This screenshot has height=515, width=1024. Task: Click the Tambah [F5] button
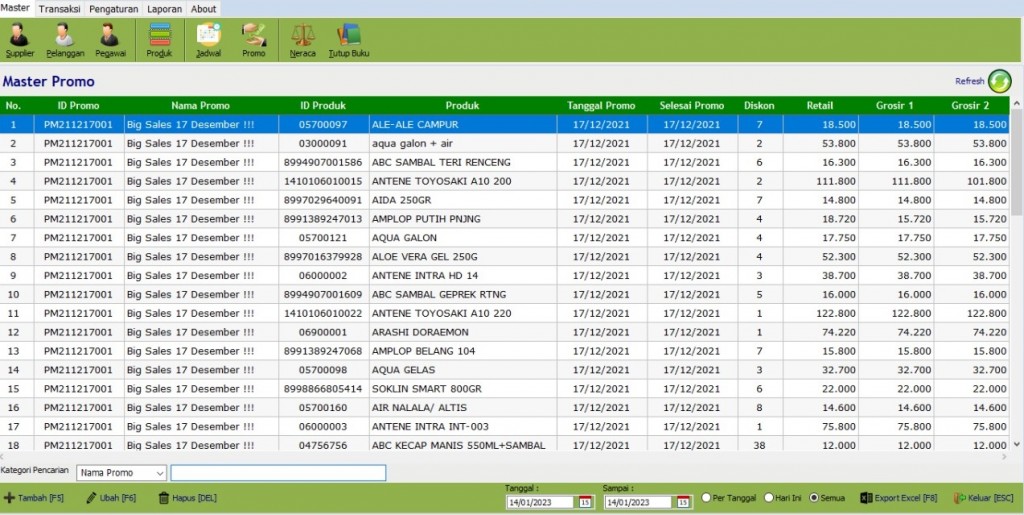34,498
